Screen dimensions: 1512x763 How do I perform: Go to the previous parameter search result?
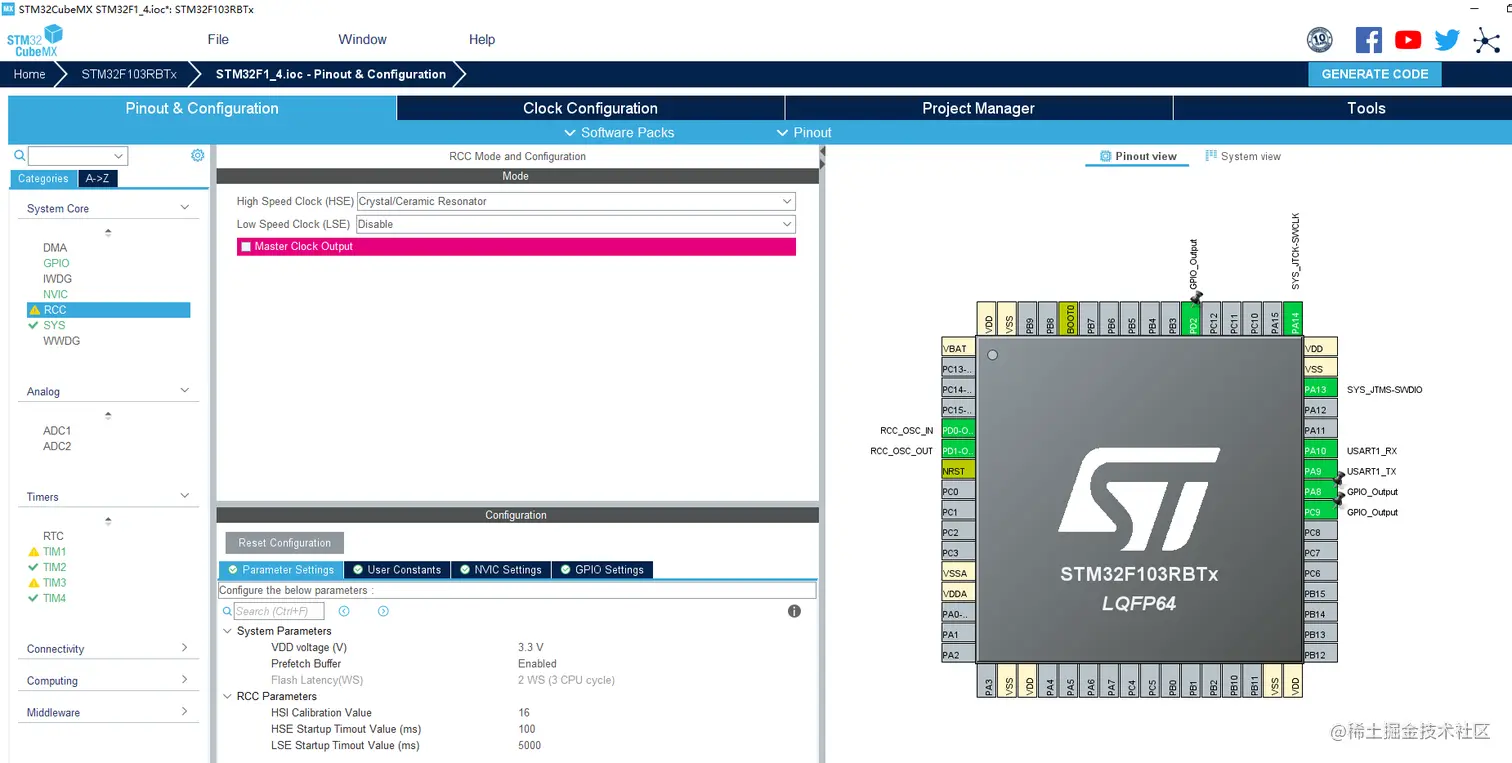pyautogui.click(x=344, y=611)
